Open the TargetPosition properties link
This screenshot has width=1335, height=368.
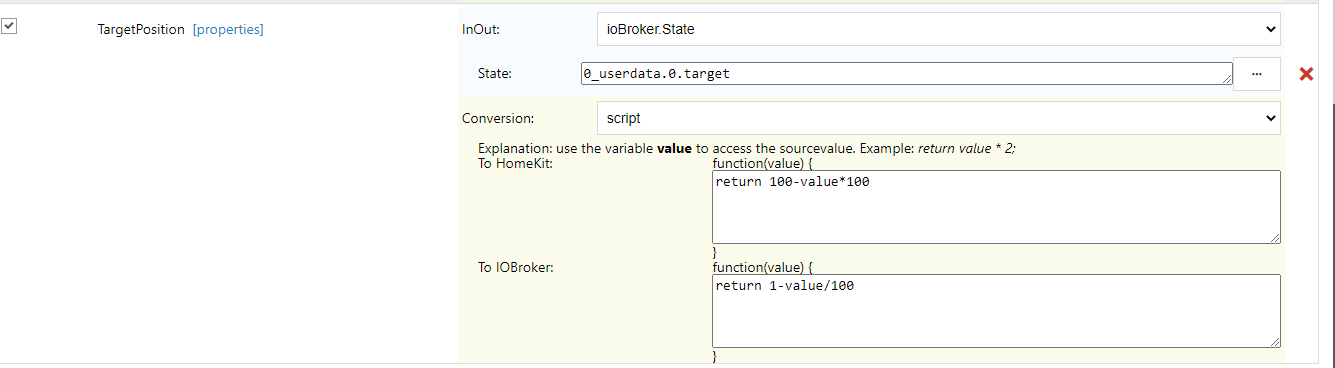click(228, 30)
